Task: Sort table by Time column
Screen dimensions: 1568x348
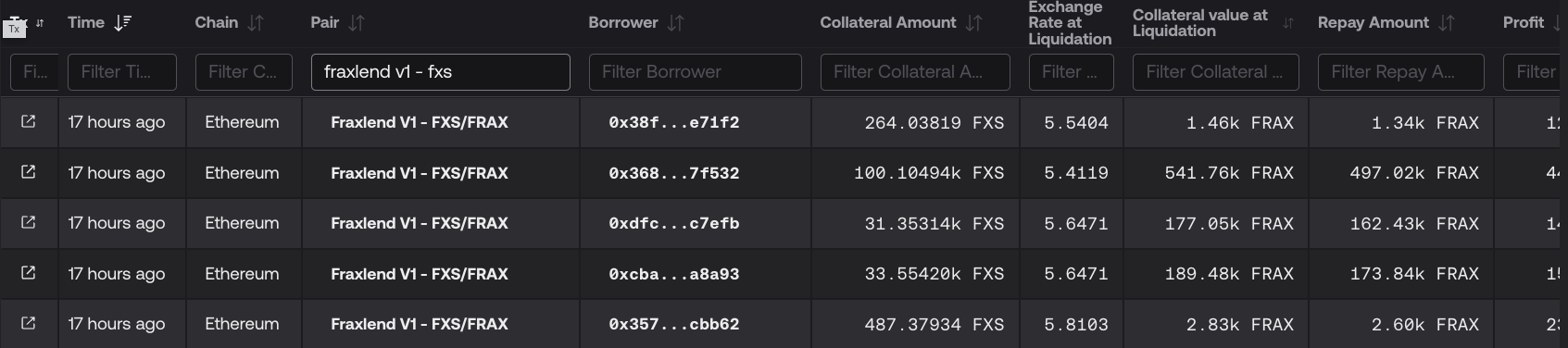Action: 122,23
